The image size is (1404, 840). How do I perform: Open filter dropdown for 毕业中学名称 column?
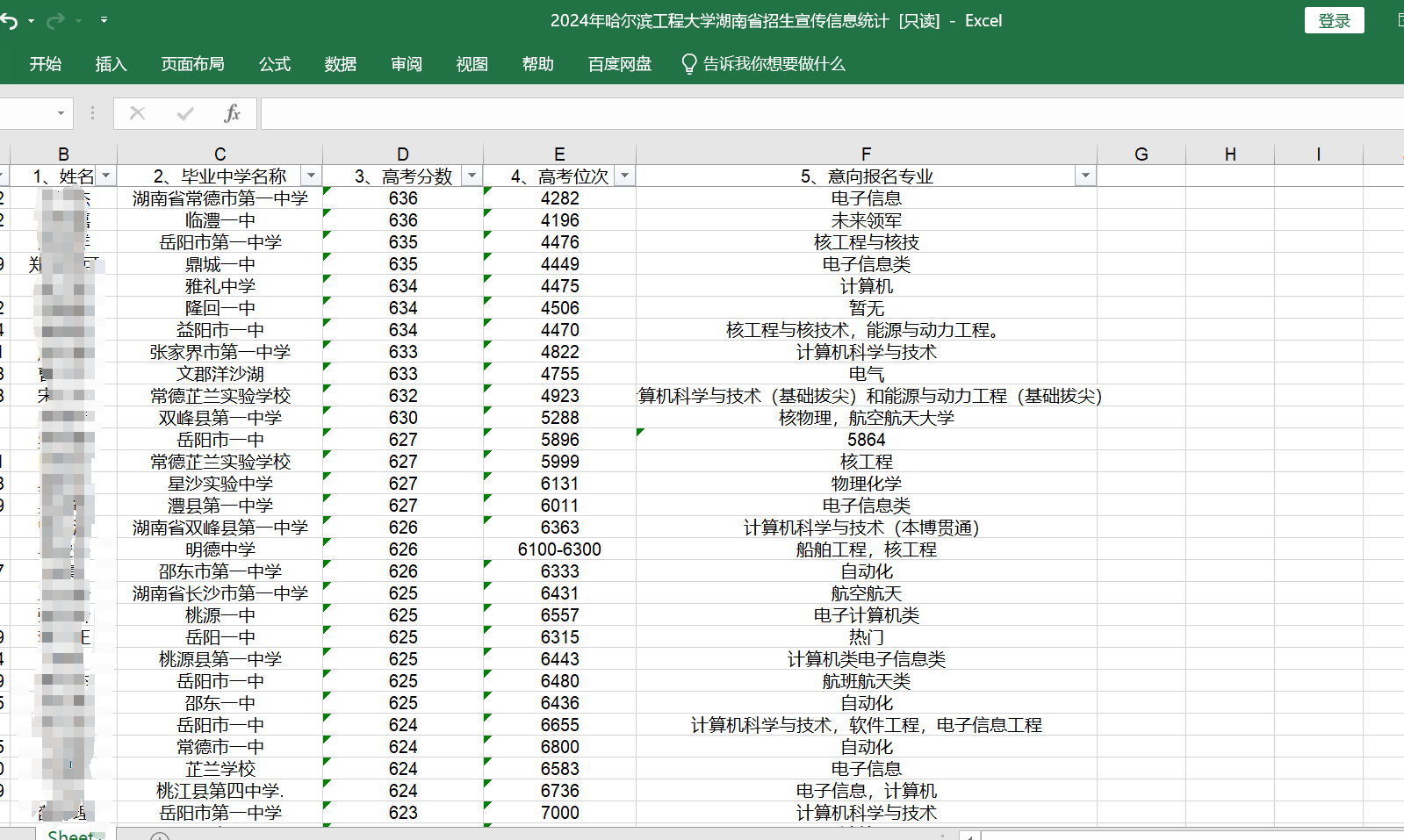pos(311,176)
